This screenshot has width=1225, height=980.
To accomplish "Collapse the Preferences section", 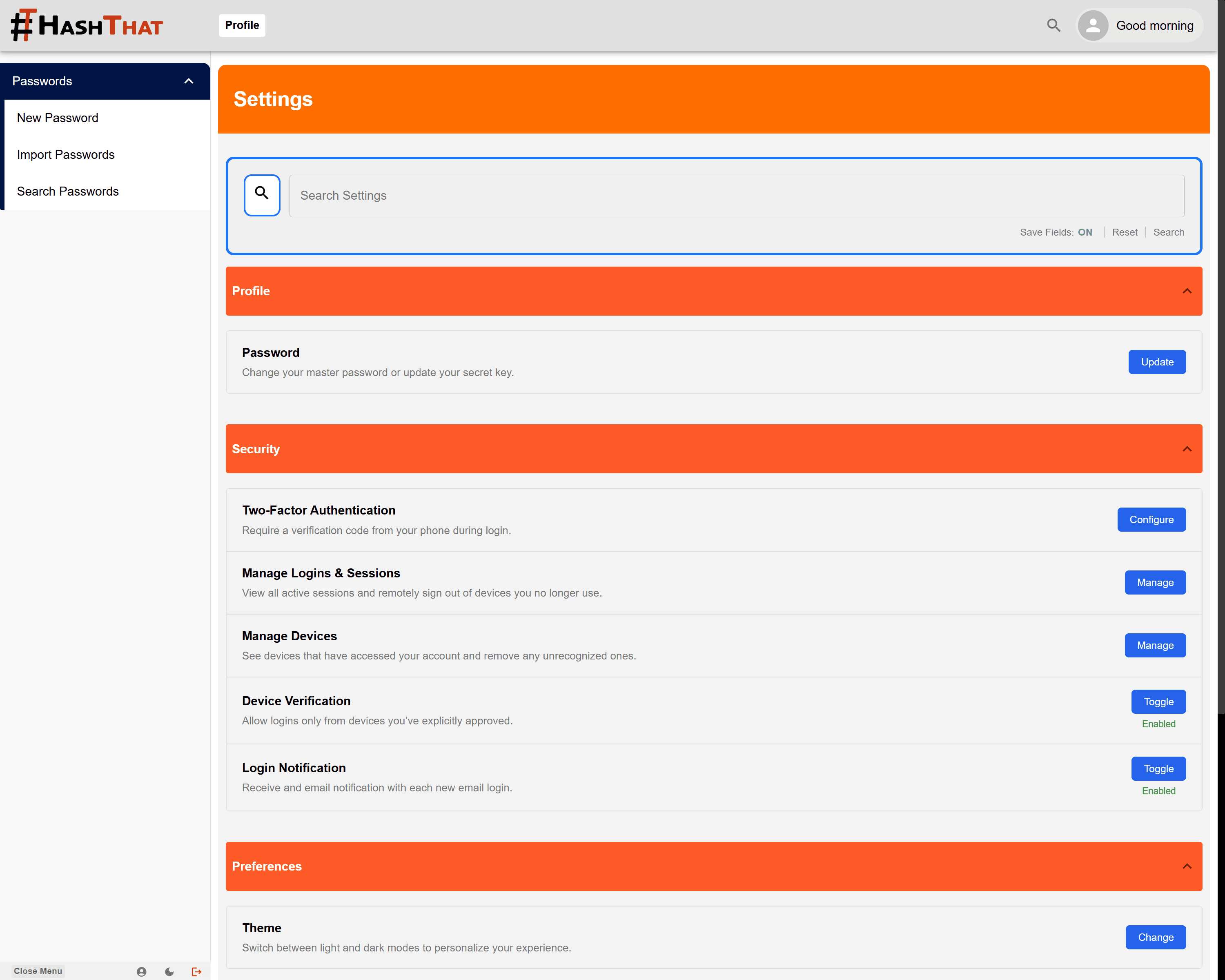I will 1186,866.
